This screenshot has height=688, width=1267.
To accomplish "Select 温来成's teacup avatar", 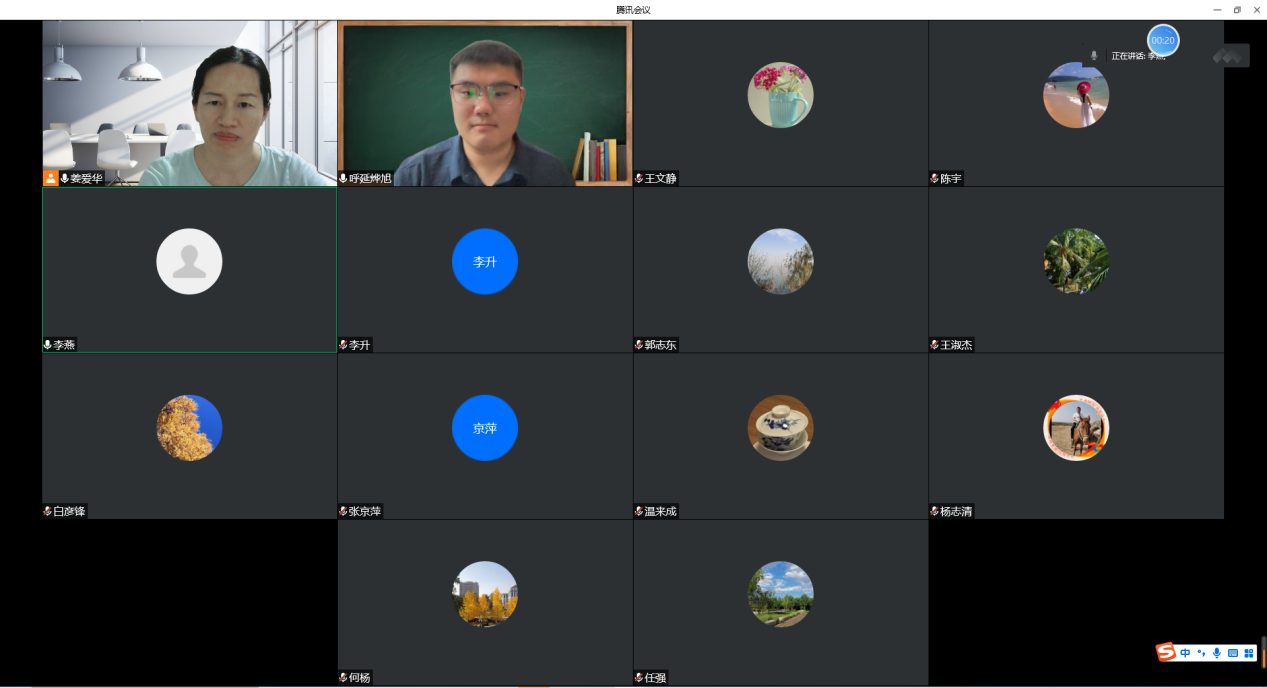I will click(x=780, y=428).
